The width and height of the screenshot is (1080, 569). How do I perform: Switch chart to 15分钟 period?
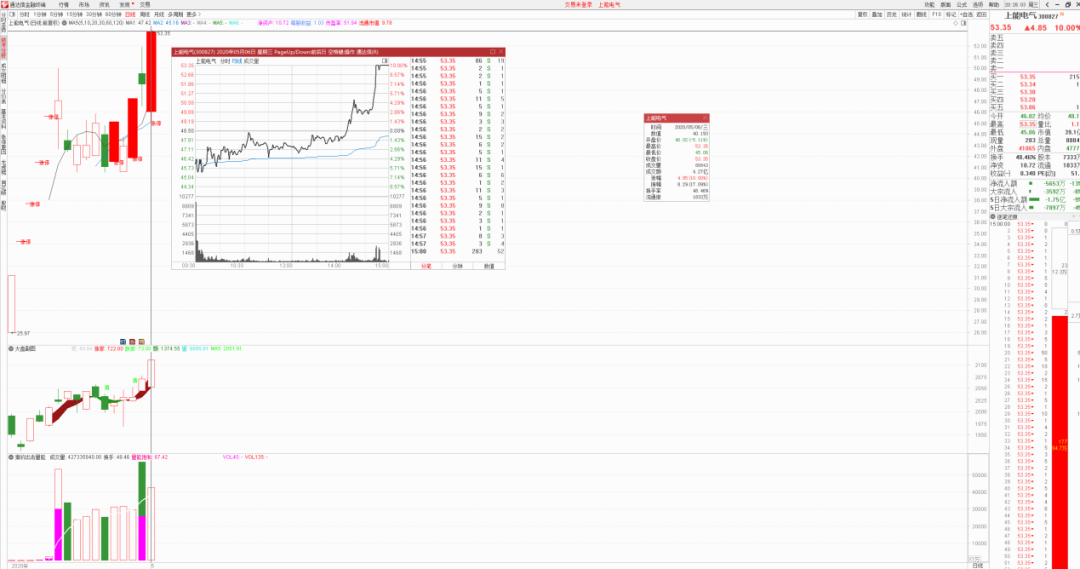[74, 14]
